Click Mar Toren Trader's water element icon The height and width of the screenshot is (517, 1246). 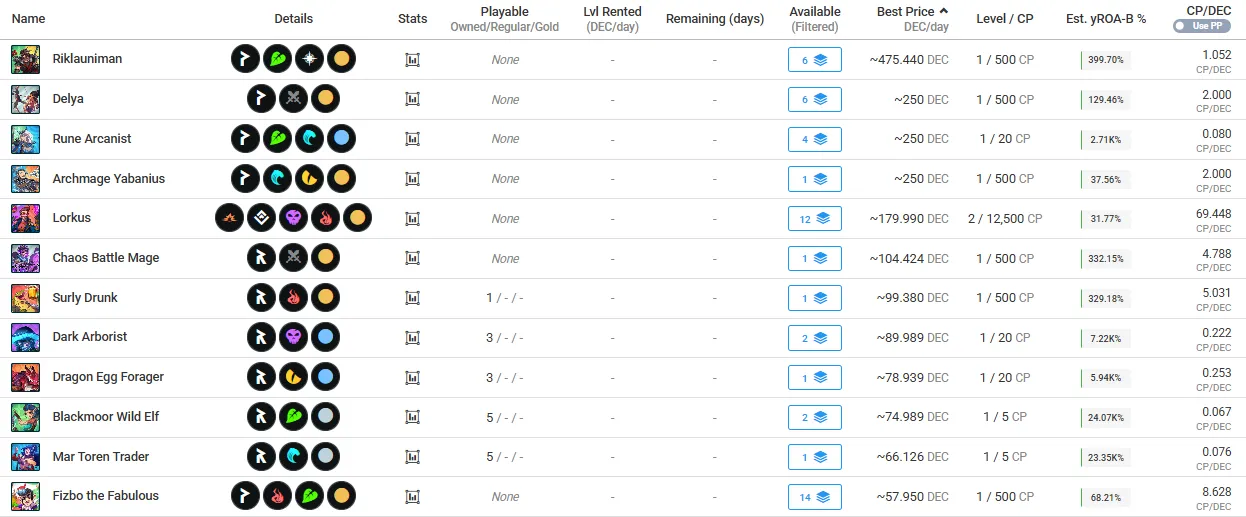click(293, 457)
